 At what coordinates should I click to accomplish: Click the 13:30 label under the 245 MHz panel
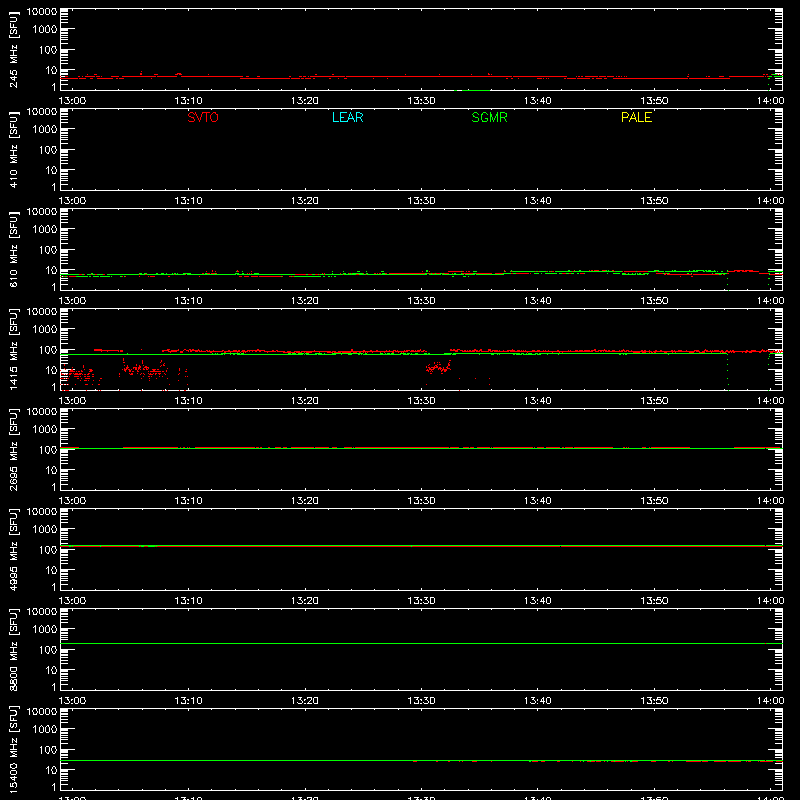pyautogui.click(x=421, y=101)
